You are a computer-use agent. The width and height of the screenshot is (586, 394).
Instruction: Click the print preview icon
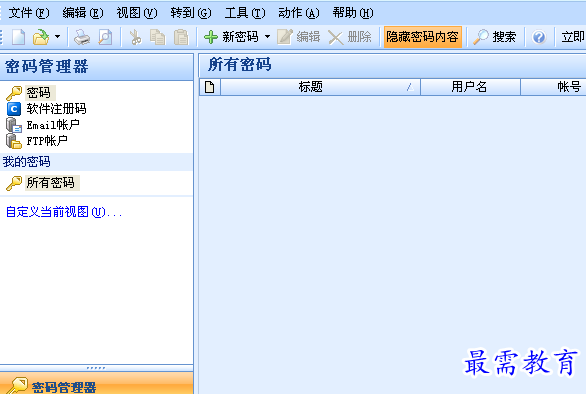pos(105,37)
